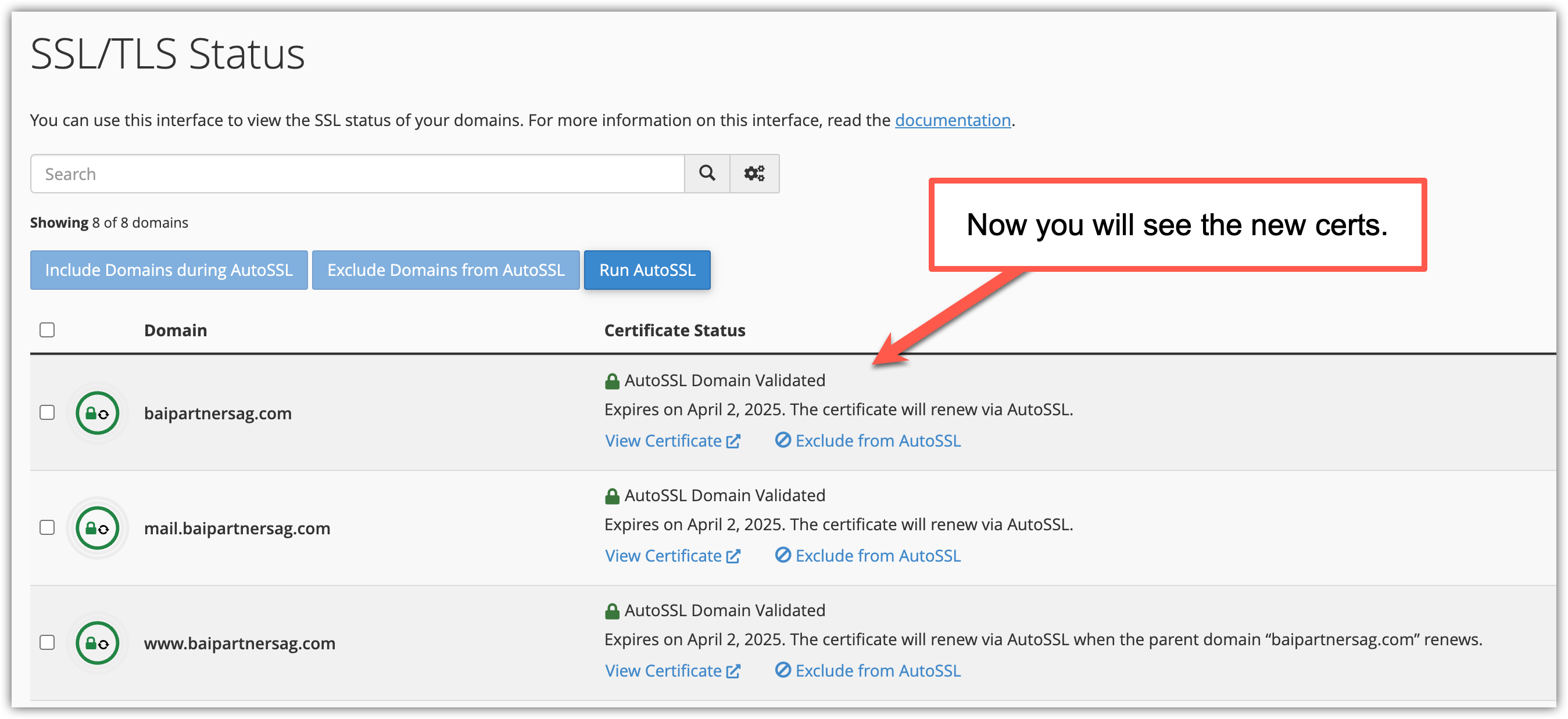Open the documentation link
Image resolution: width=1568 pixels, height=719 pixels.
[952, 120]
